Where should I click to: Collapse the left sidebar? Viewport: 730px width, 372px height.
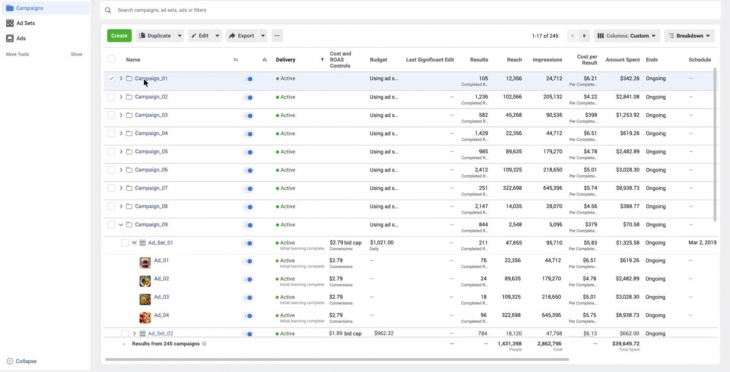21,361
